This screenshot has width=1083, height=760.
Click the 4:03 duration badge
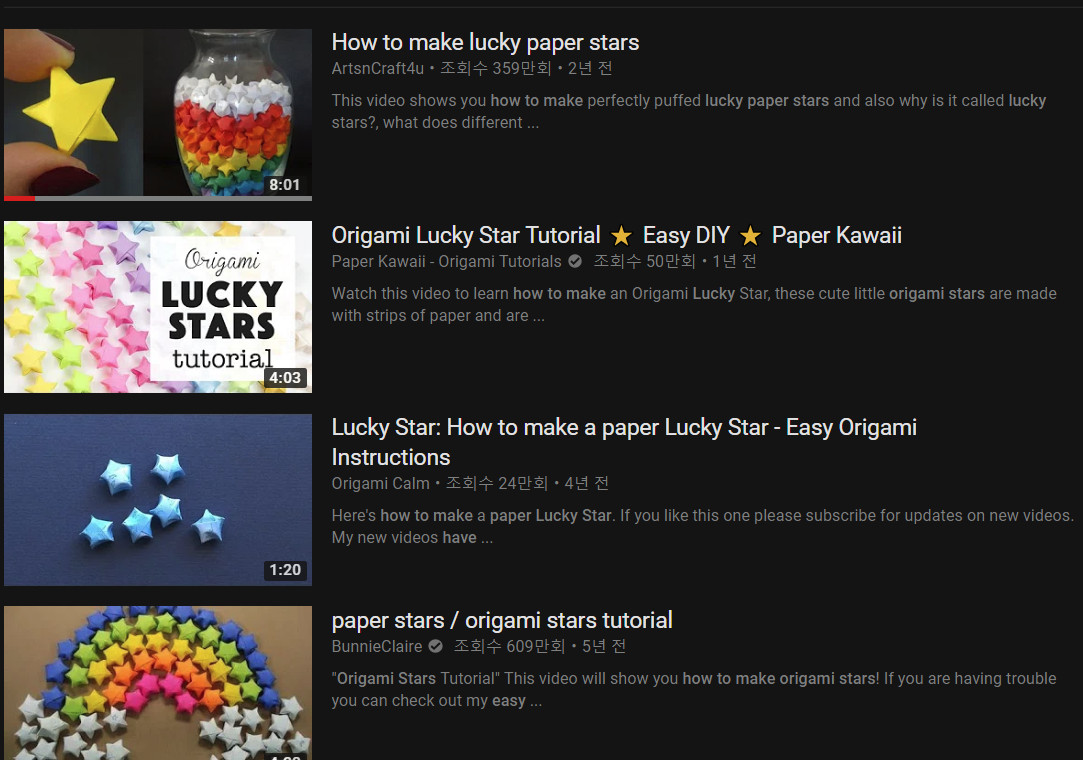coord(284,378)
